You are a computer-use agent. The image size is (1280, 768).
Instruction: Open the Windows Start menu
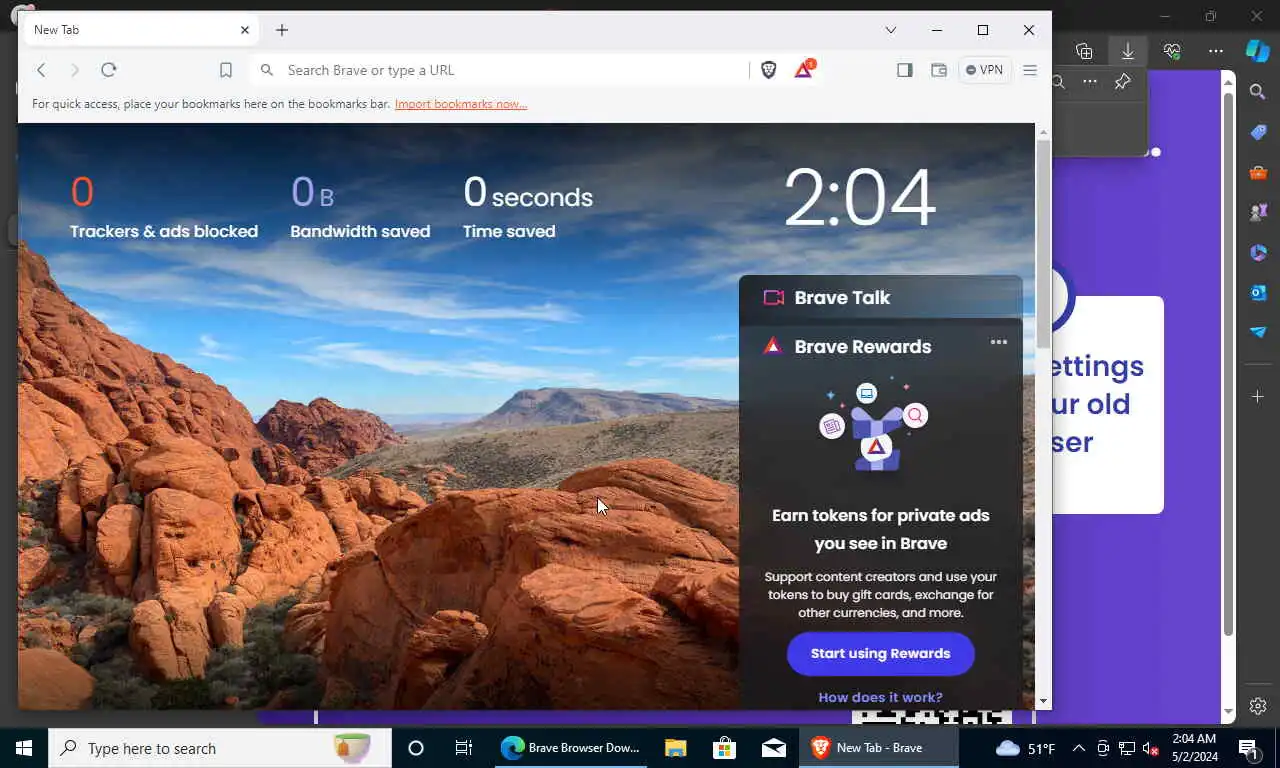(24, 748)
